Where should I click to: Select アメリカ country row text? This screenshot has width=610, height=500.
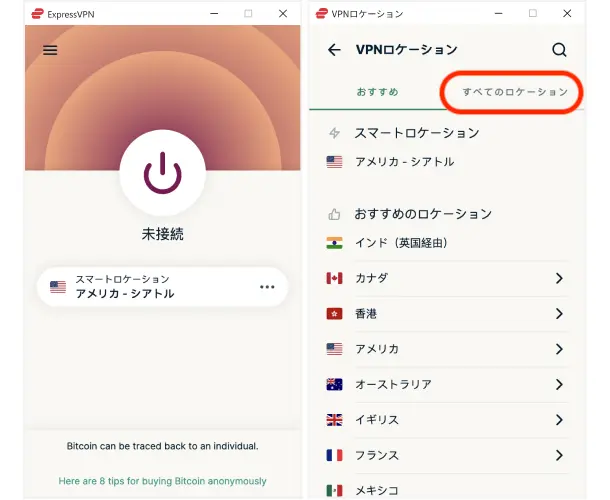click(x=377, y=349)
